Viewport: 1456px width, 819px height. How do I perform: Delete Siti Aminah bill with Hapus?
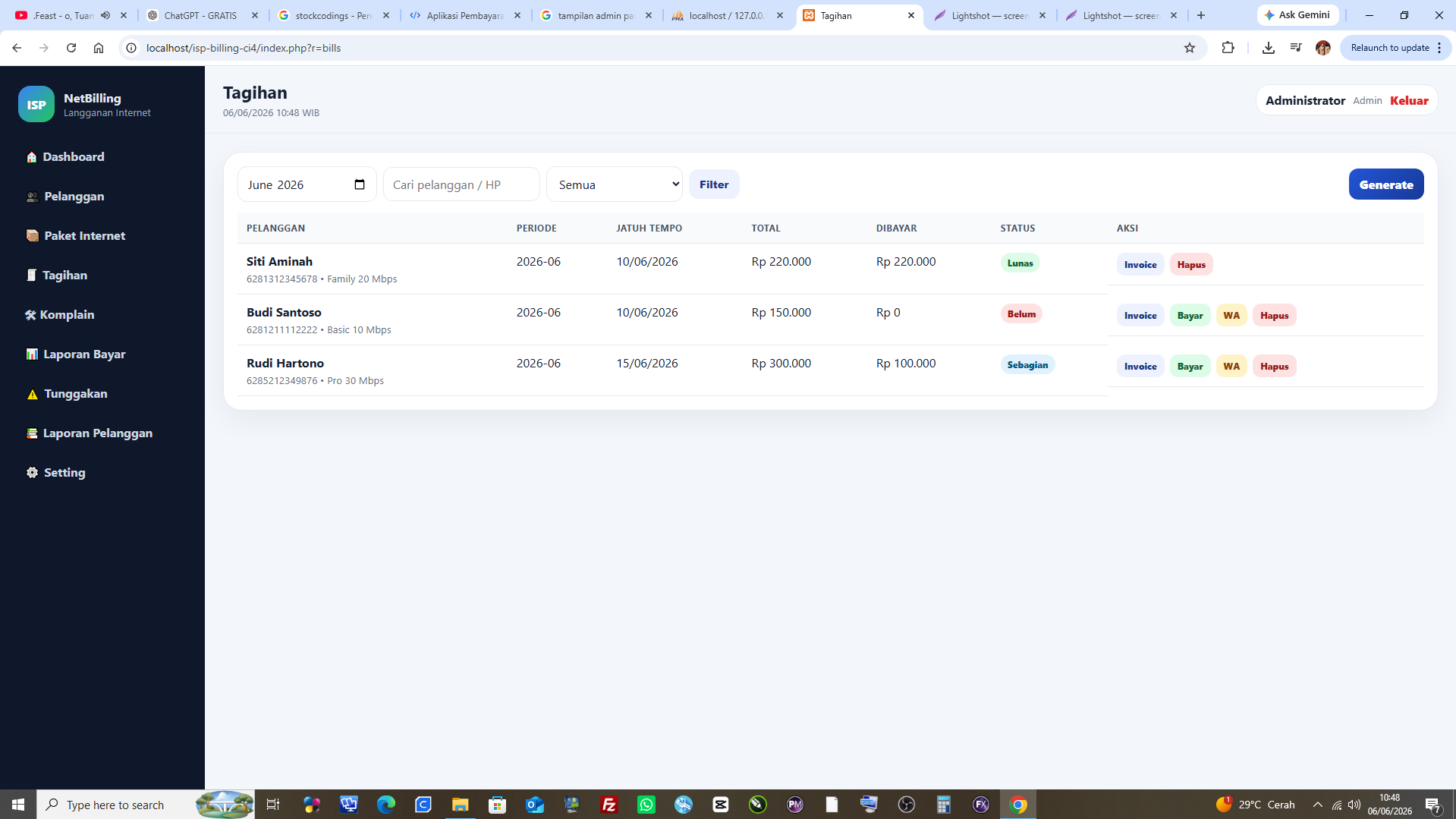pyautogui.click(x=1191, y=264)
